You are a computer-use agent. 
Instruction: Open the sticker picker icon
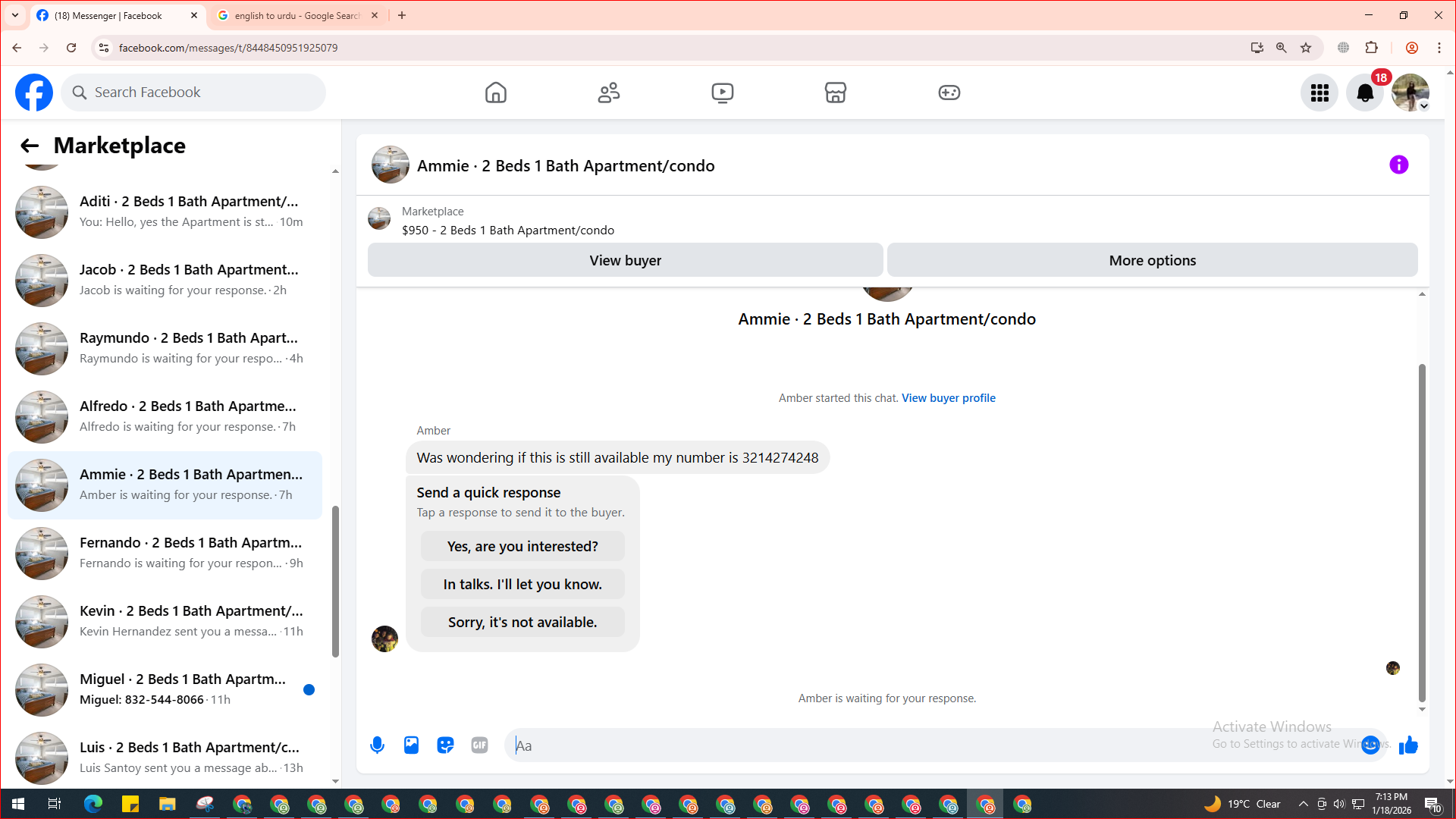click(445, 745)
